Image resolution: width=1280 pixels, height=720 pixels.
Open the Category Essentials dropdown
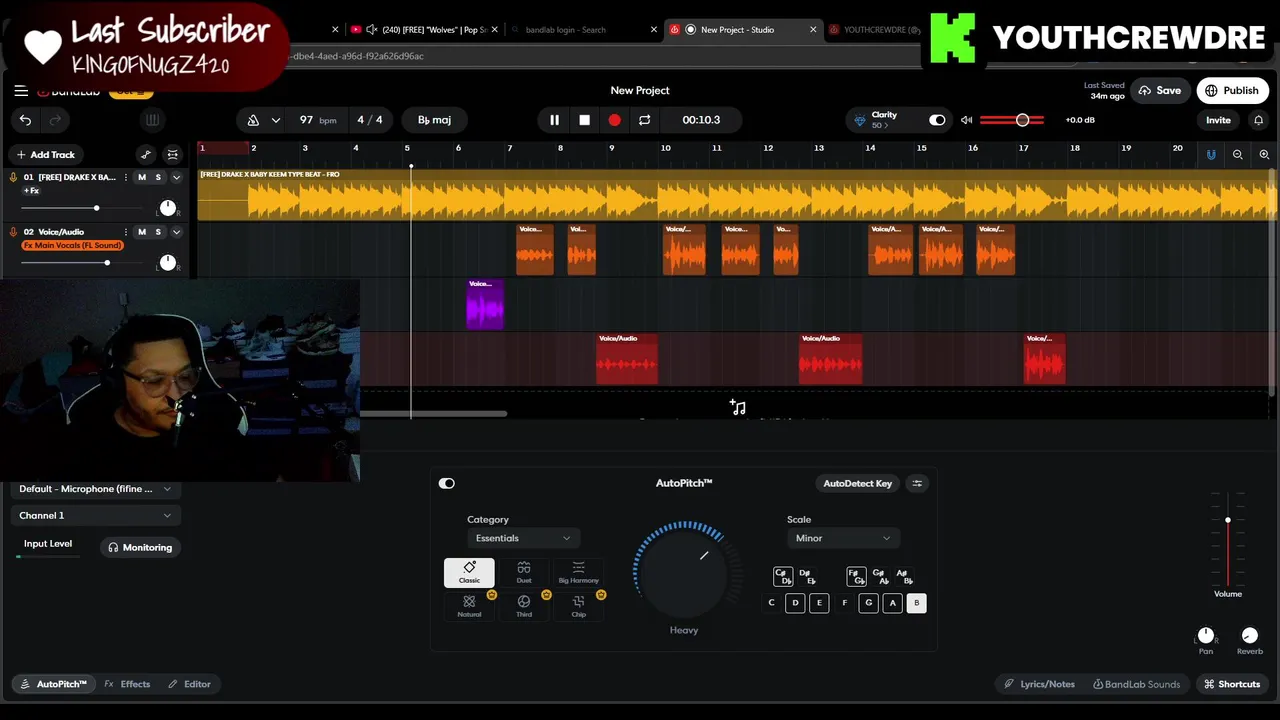[523, 538]
